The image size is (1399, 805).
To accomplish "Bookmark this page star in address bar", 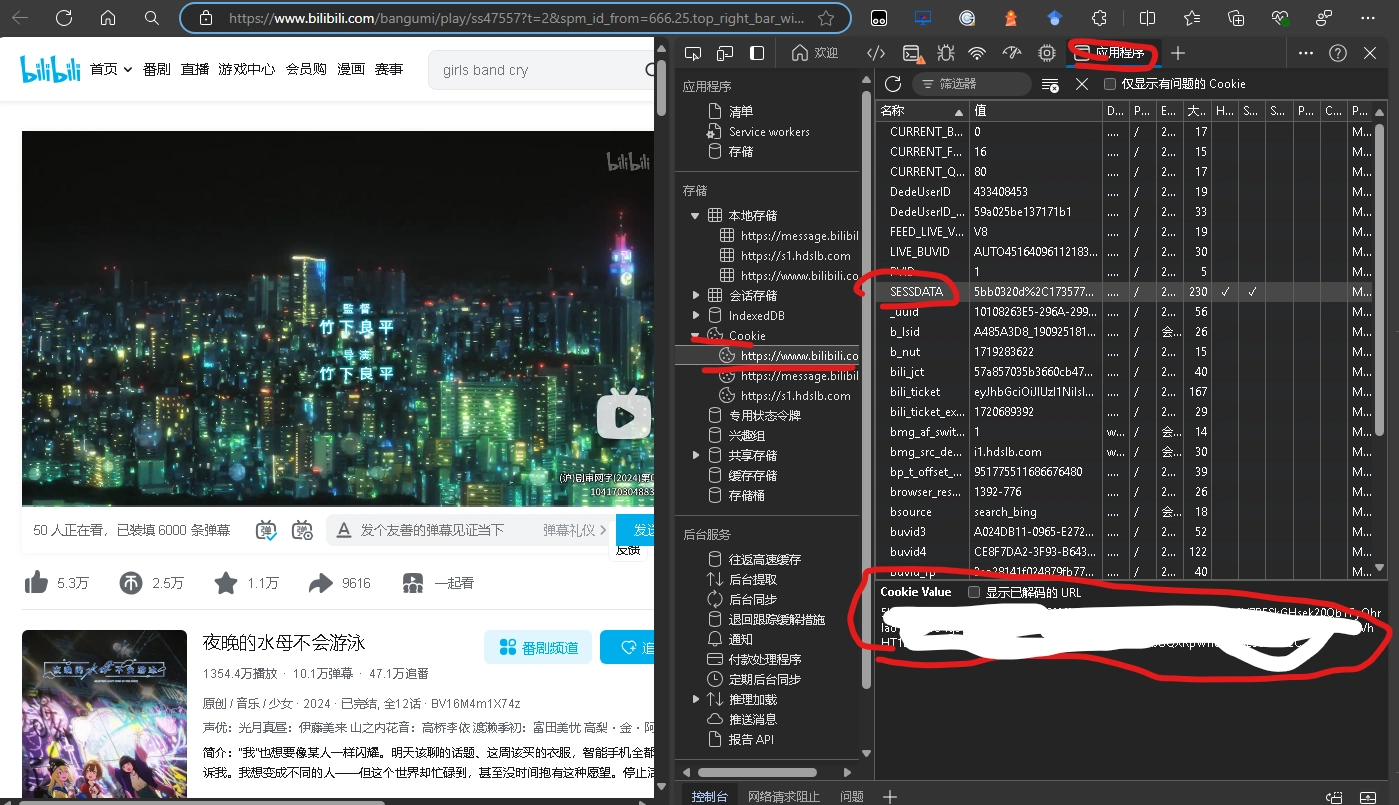I will coord(826,18).
